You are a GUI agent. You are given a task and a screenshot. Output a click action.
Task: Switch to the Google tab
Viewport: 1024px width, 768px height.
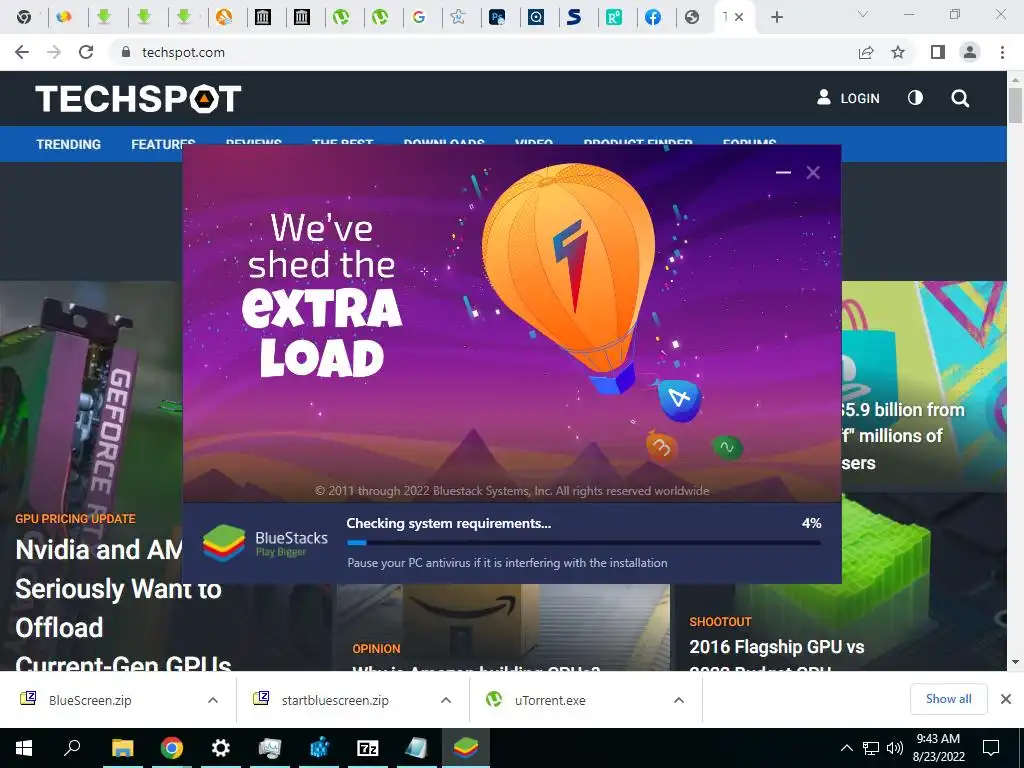point(419,17)
